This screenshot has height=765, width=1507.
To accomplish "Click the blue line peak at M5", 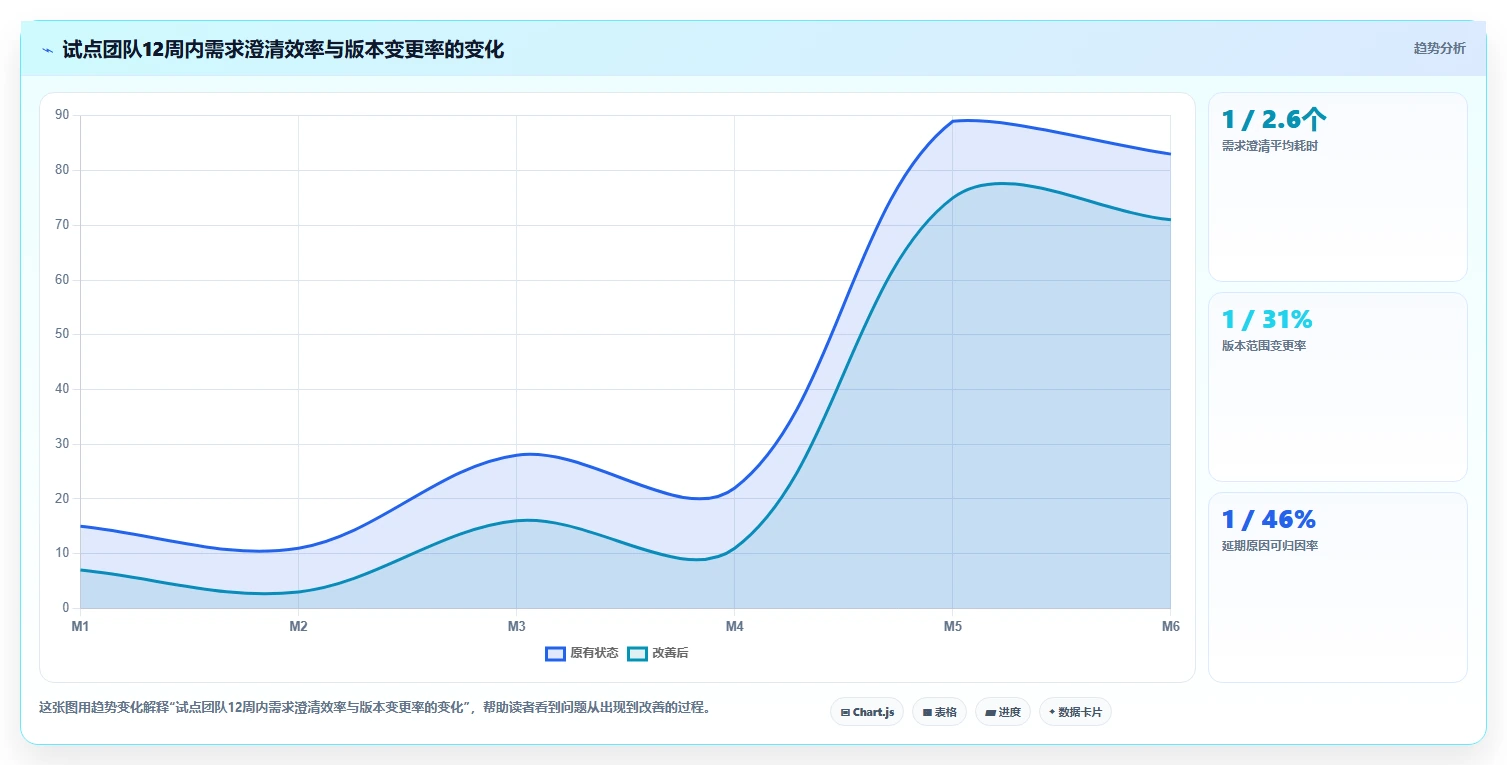I will pos(952,121).
